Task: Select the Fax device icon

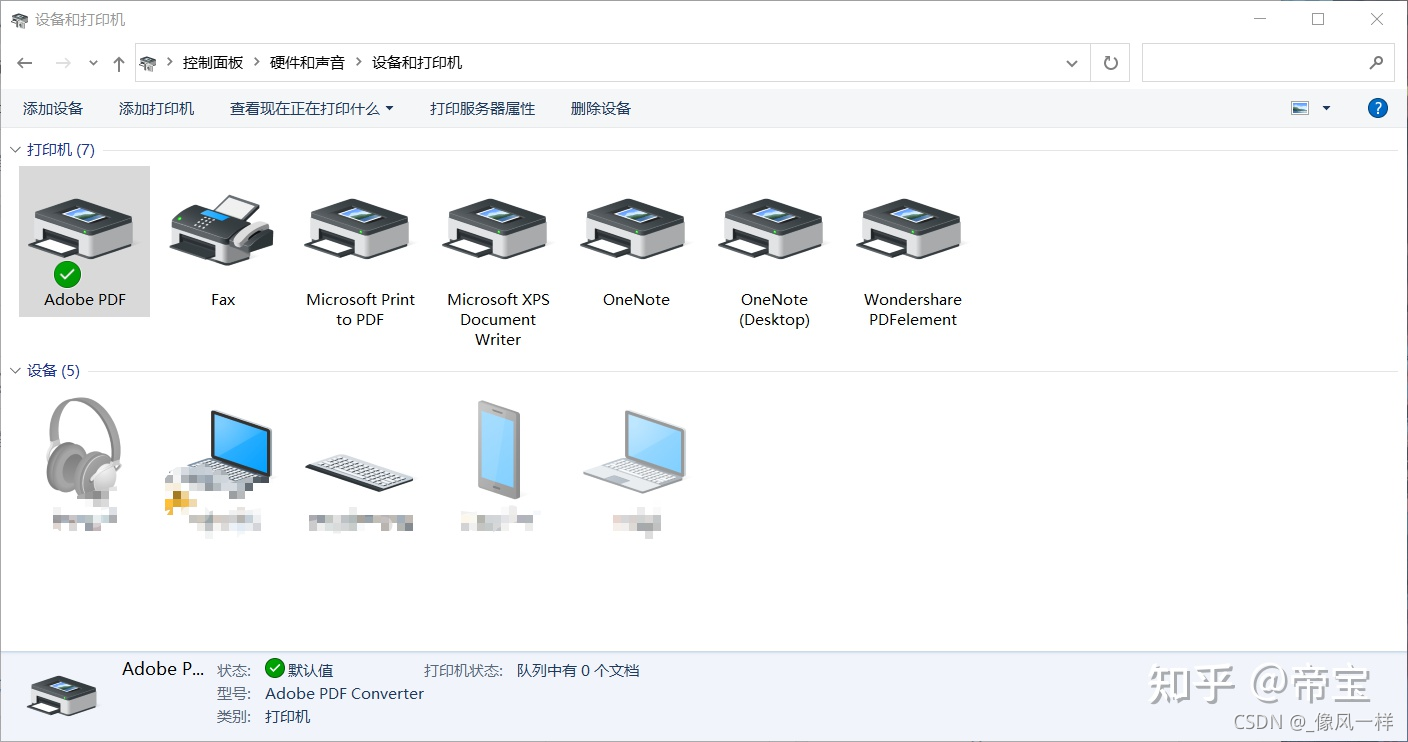Action: [x=222, y=230]
